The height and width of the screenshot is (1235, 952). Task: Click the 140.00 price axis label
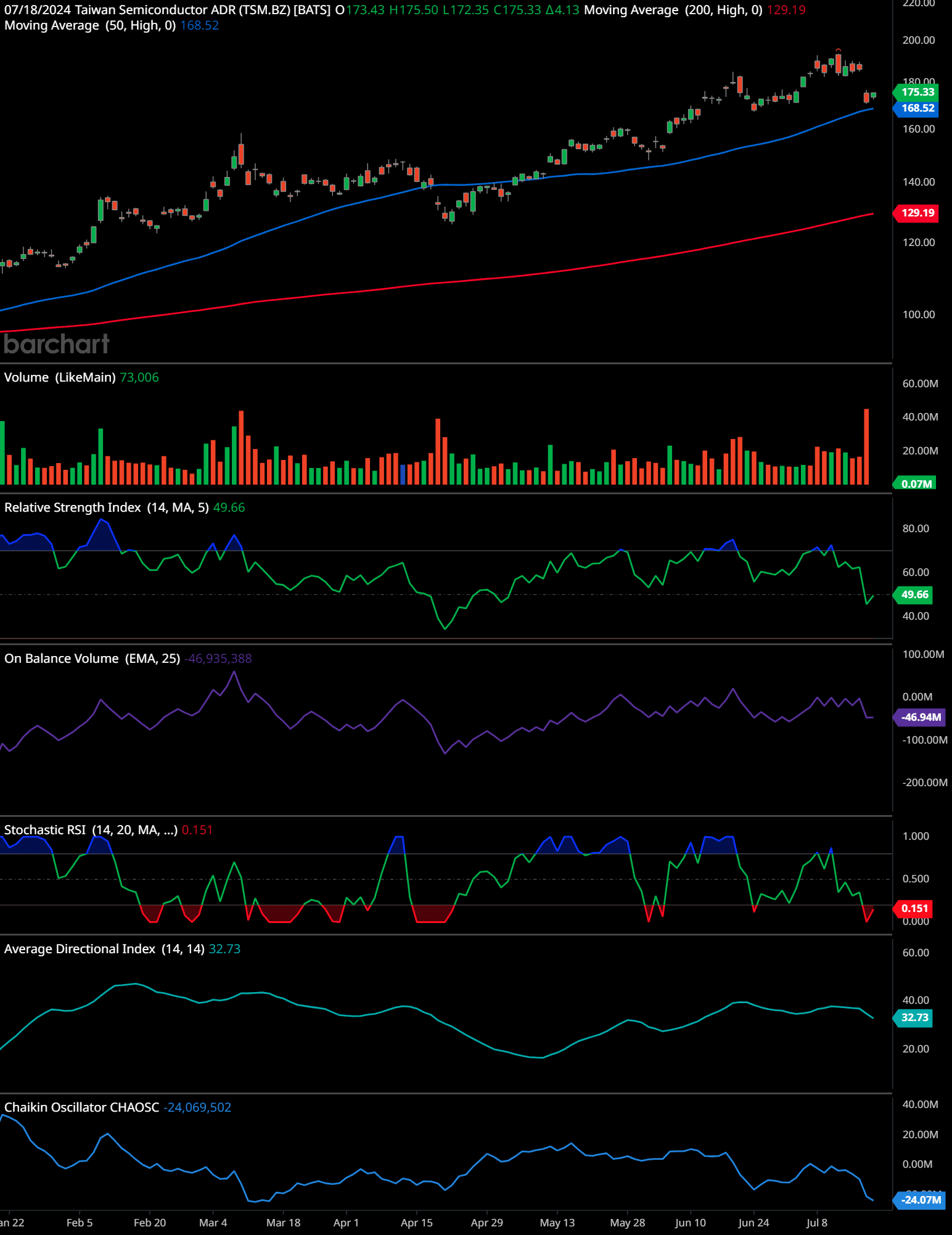click(x=919, y=182)
